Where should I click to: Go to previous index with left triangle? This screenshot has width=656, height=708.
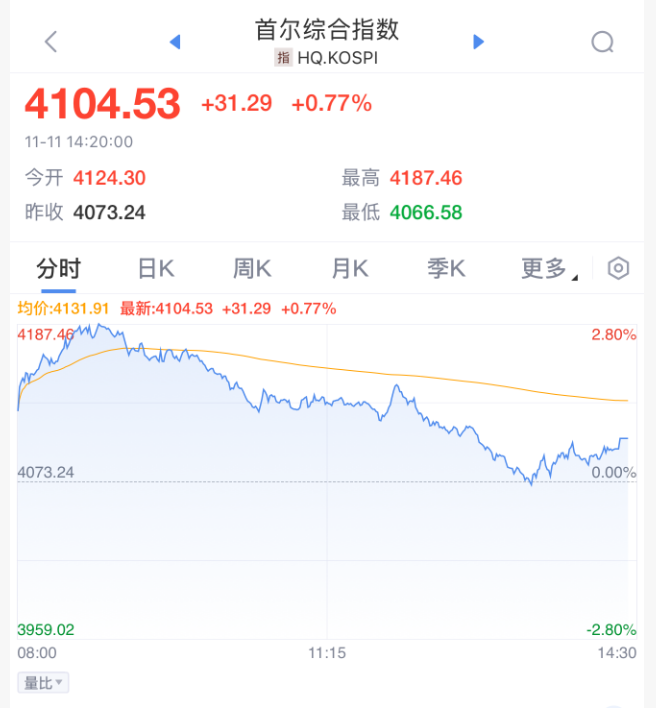175,42
